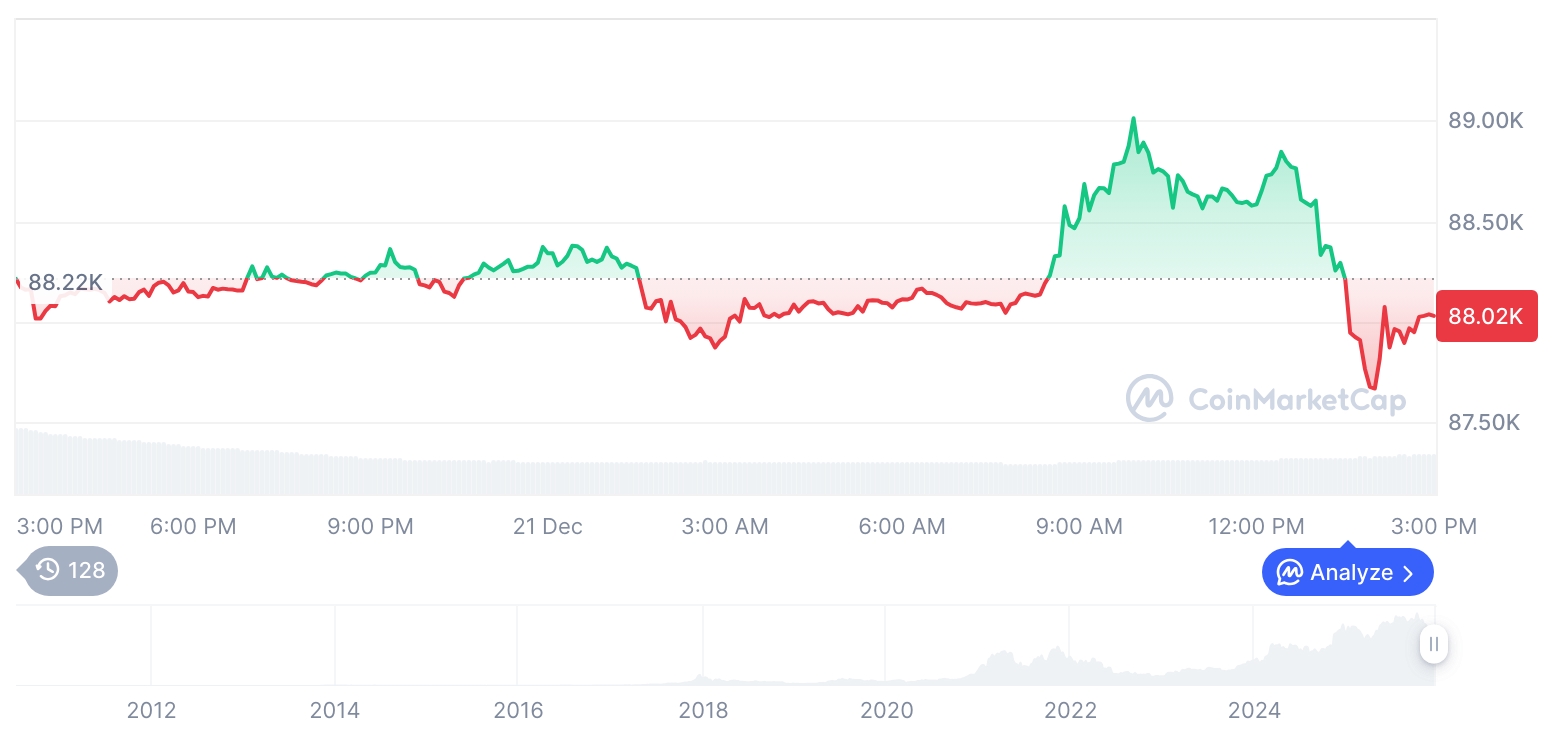Click the 87.50K price axis label
Screen dimensions: 1566x732
point(1485,422)
